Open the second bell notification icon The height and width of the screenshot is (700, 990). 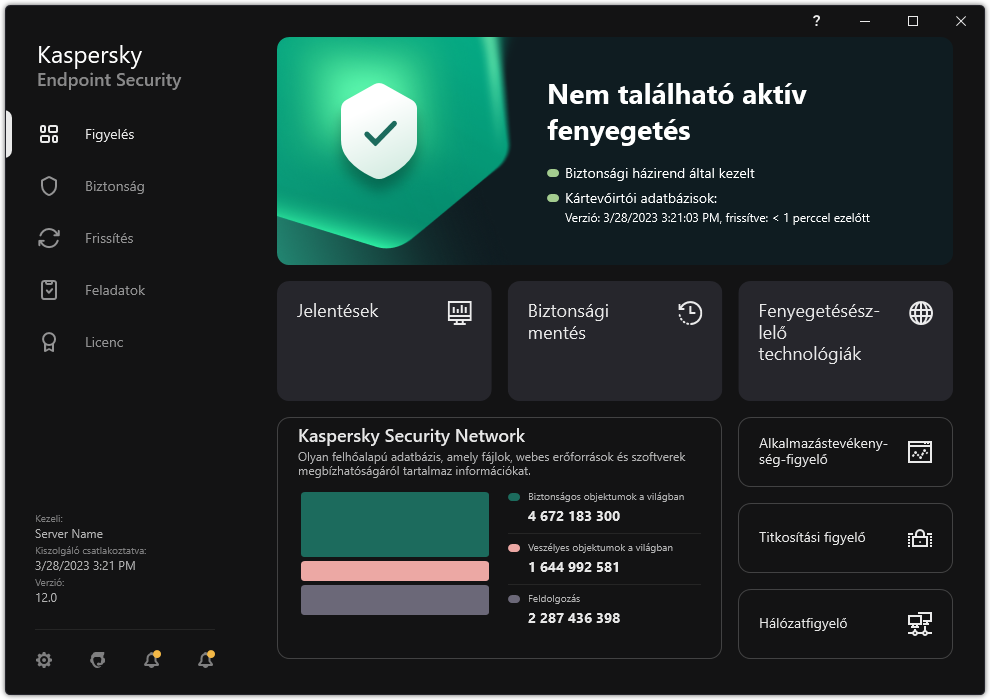[205, 660]
